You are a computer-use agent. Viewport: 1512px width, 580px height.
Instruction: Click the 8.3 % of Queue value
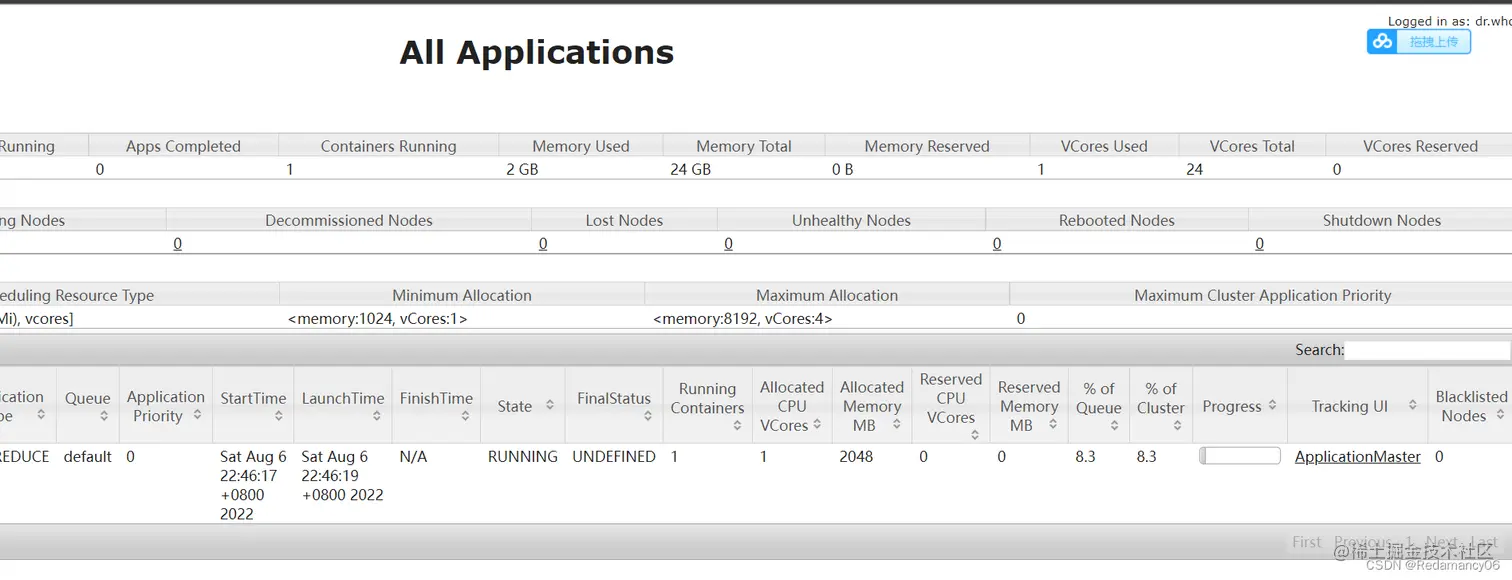pos(1085,456)
